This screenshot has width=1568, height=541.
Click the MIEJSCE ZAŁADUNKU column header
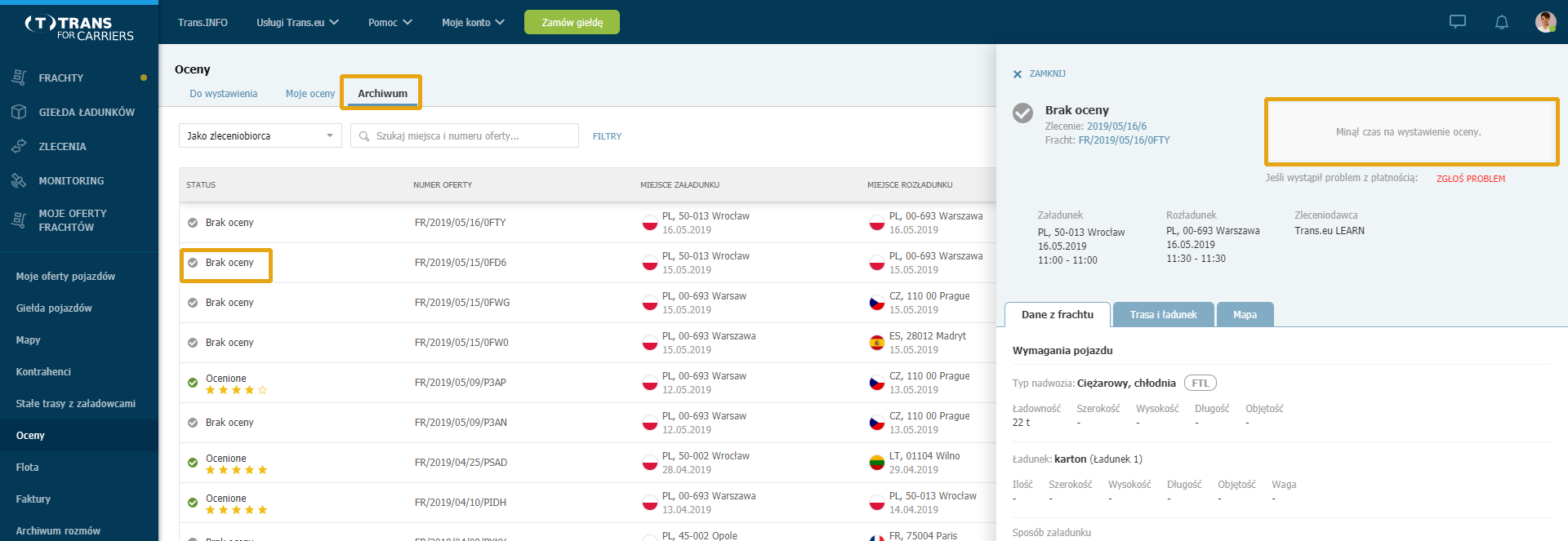pyautogui.click(x=679, y=185)
